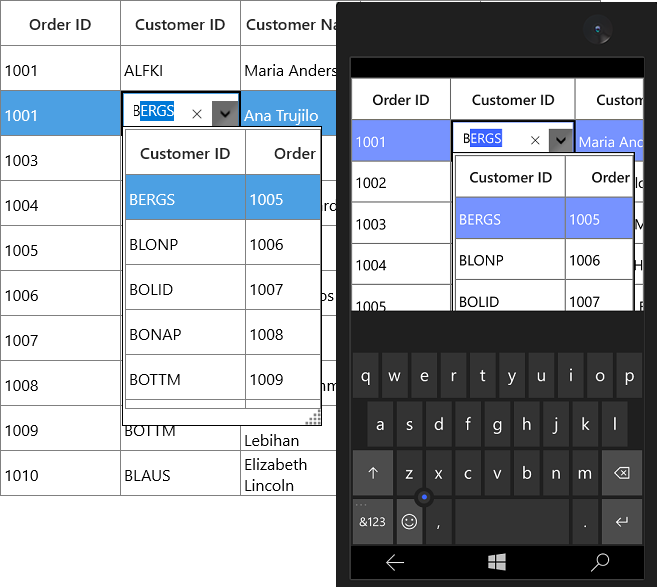Click Order ID 1003 cell in desktop grid

point(60,158)
